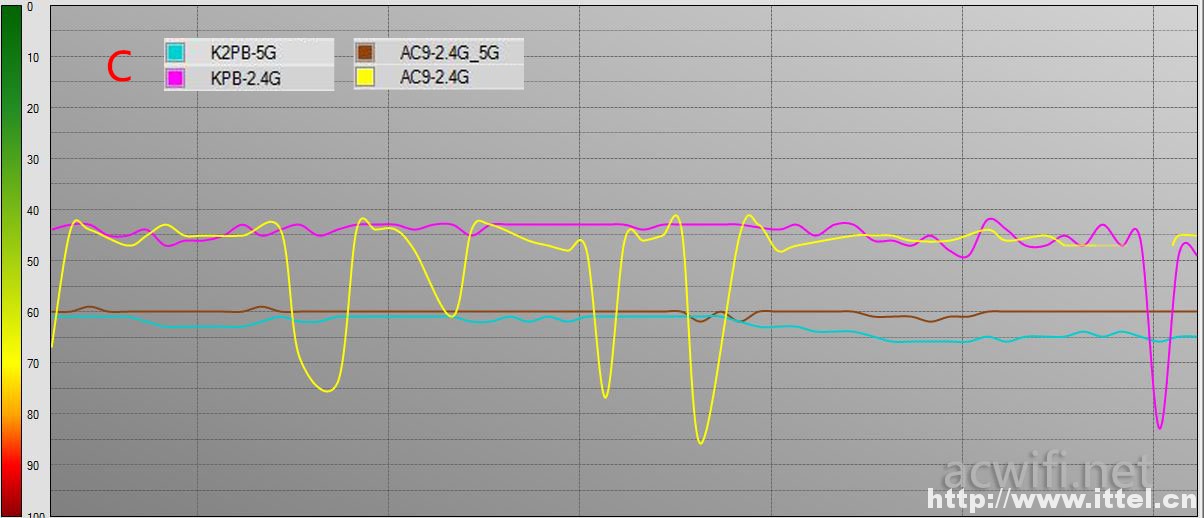This screenshot has height=518, width=1204.
Task: Click the 50 value on signal scale
Action: pos(33,261)
